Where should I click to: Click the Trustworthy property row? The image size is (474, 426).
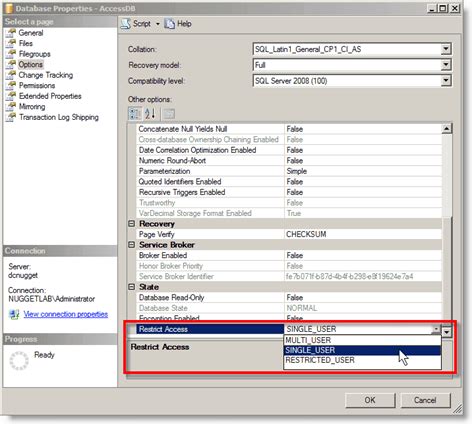(x=289, y=203)
